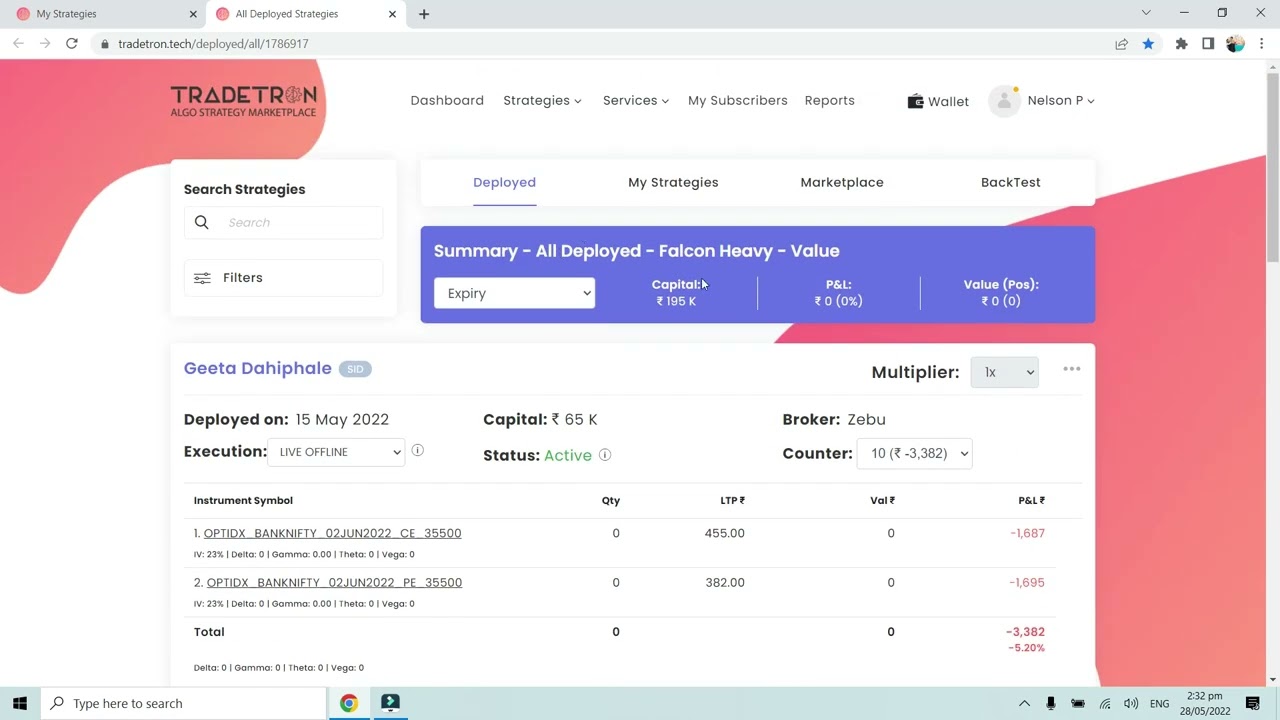Open browser extensions puzzle icon
1280x720 pixels.
pyautogui.click(x=1181, y=43)
